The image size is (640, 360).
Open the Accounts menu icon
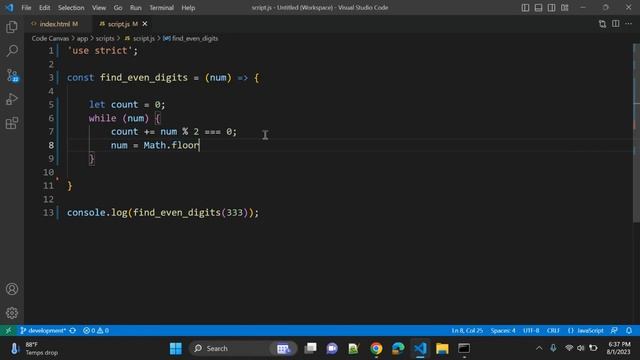click(x=12, y=289)
